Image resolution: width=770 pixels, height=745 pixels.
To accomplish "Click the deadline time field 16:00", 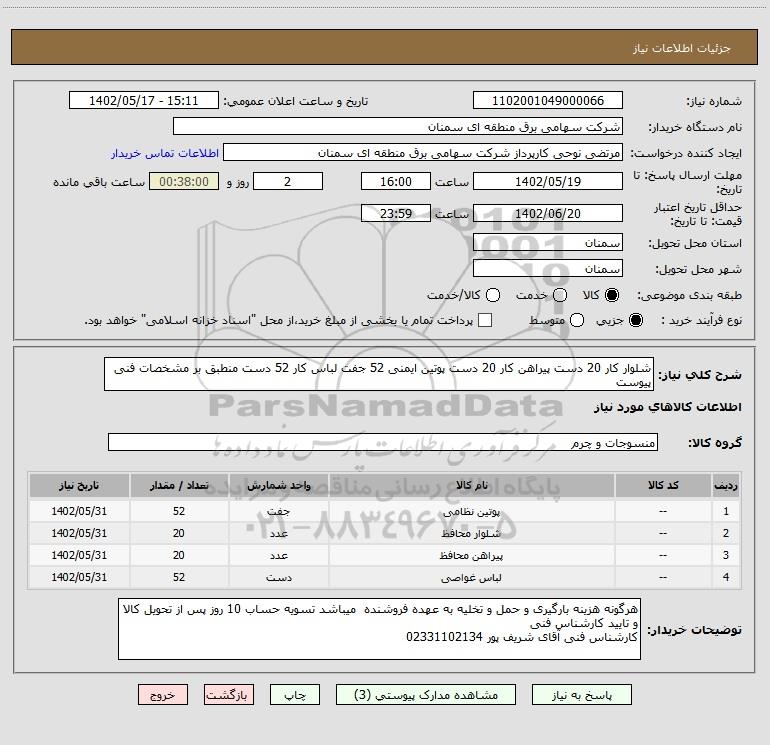I will tap(396, 181).
